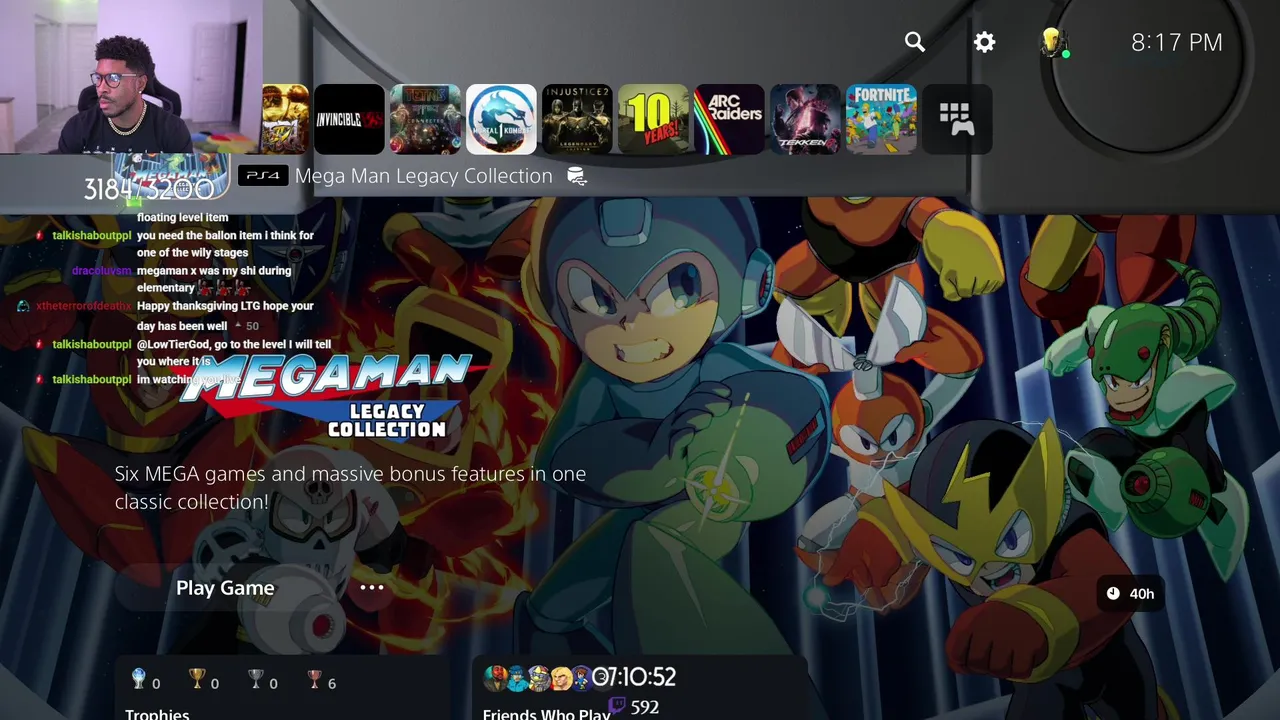
Task: Select the ARC Raiders game tile
Action: click(729, 119)
